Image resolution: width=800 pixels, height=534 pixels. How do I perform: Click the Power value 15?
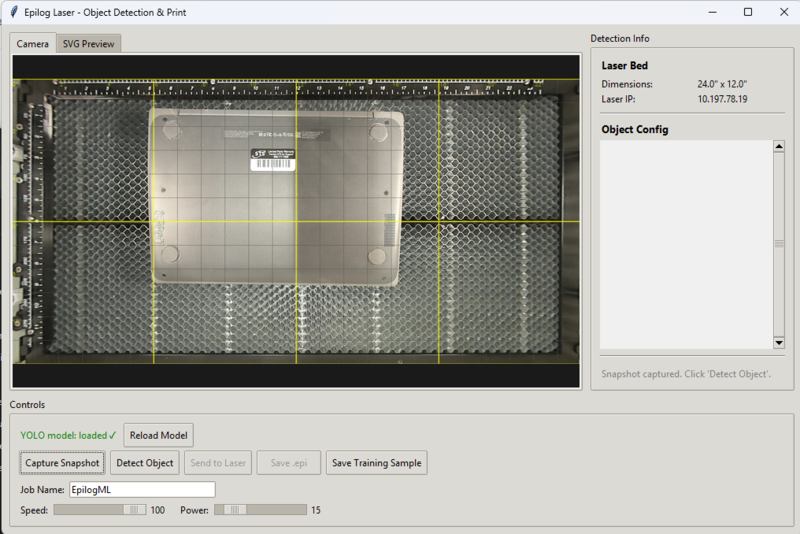coord(316,510)
